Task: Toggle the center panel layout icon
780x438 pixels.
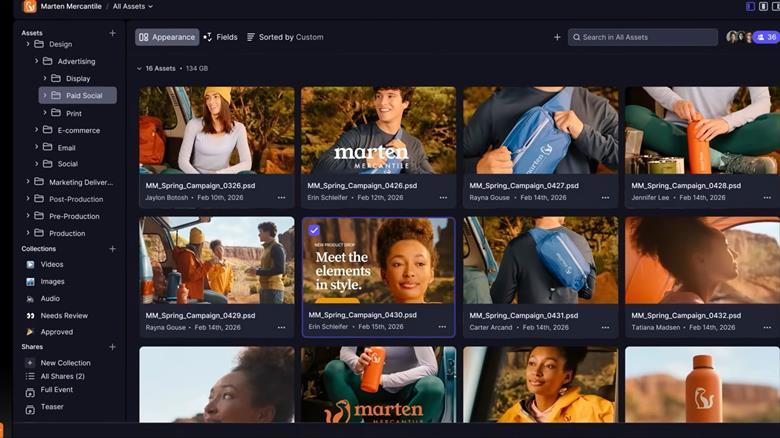Action: (763, 6)
